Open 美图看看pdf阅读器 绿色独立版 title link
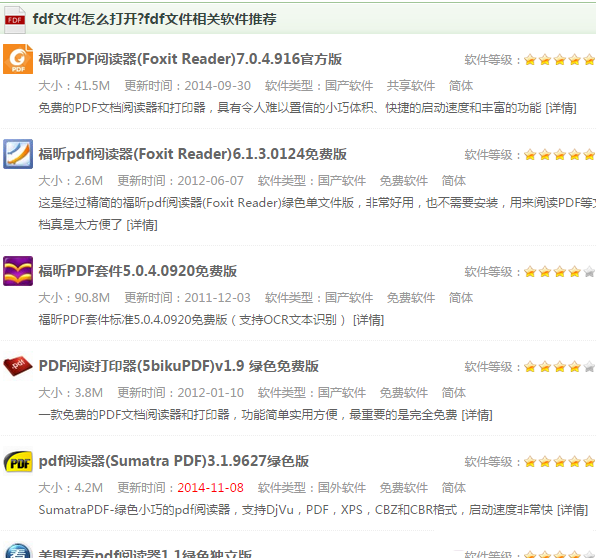Image resolution: width=596 pixels, height=558 pixels. tap(145, 553)
